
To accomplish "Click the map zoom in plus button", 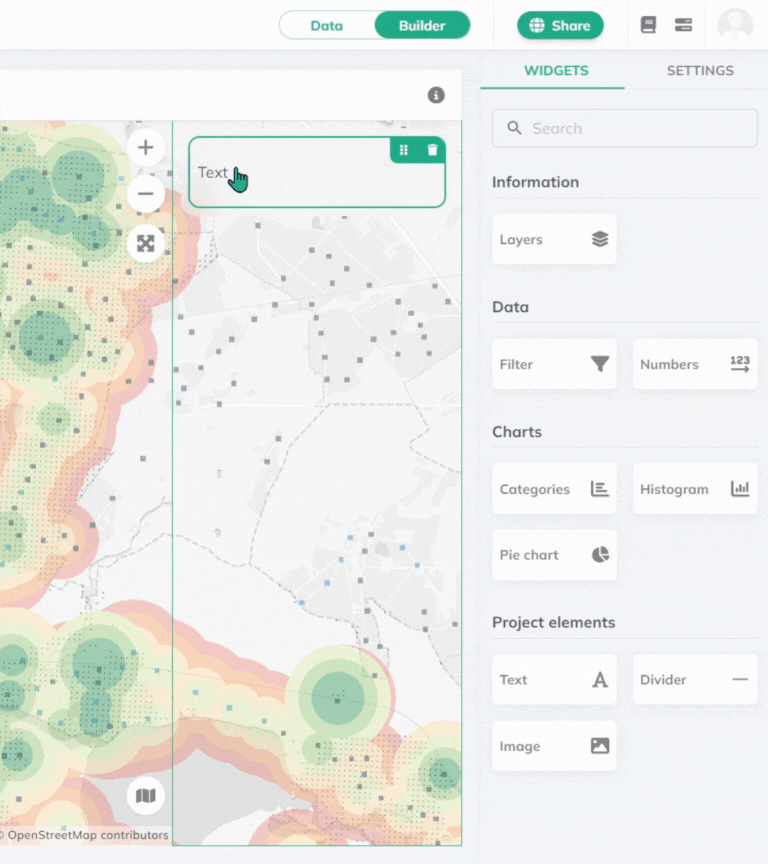I will (146, 148).
